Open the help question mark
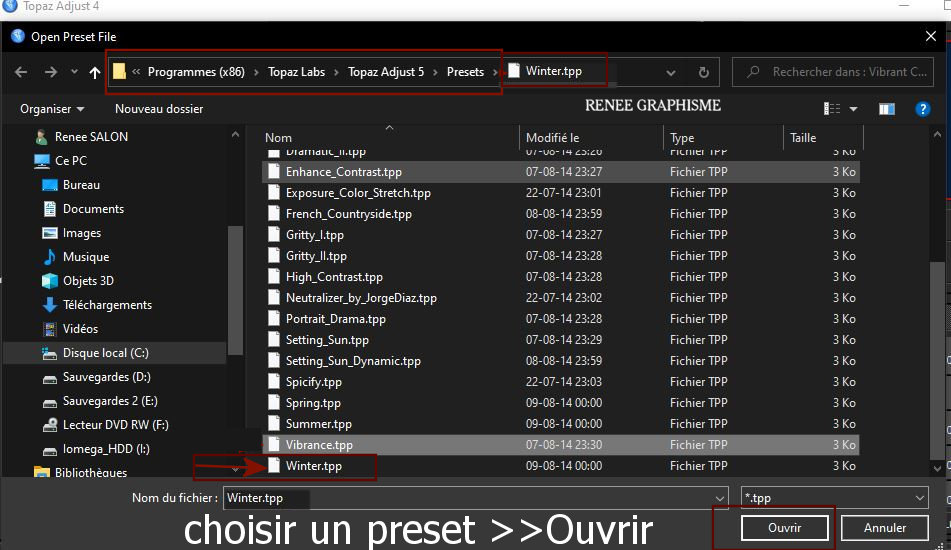 [922, 109]
